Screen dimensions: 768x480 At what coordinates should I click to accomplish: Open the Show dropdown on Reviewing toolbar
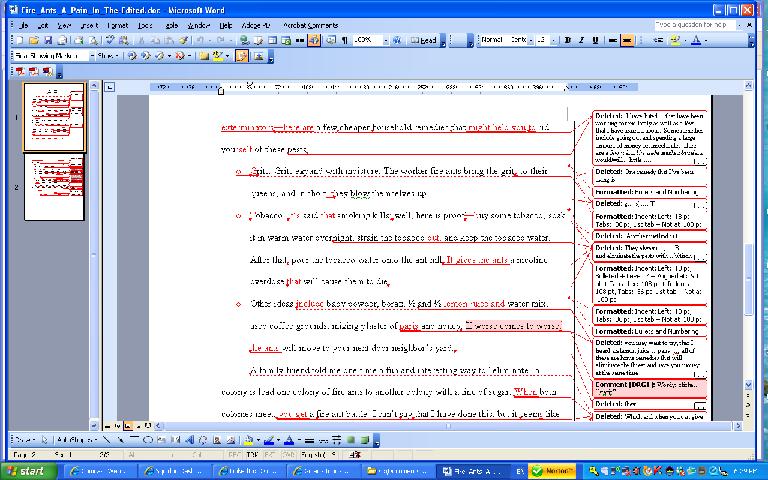tap(108, 56)
